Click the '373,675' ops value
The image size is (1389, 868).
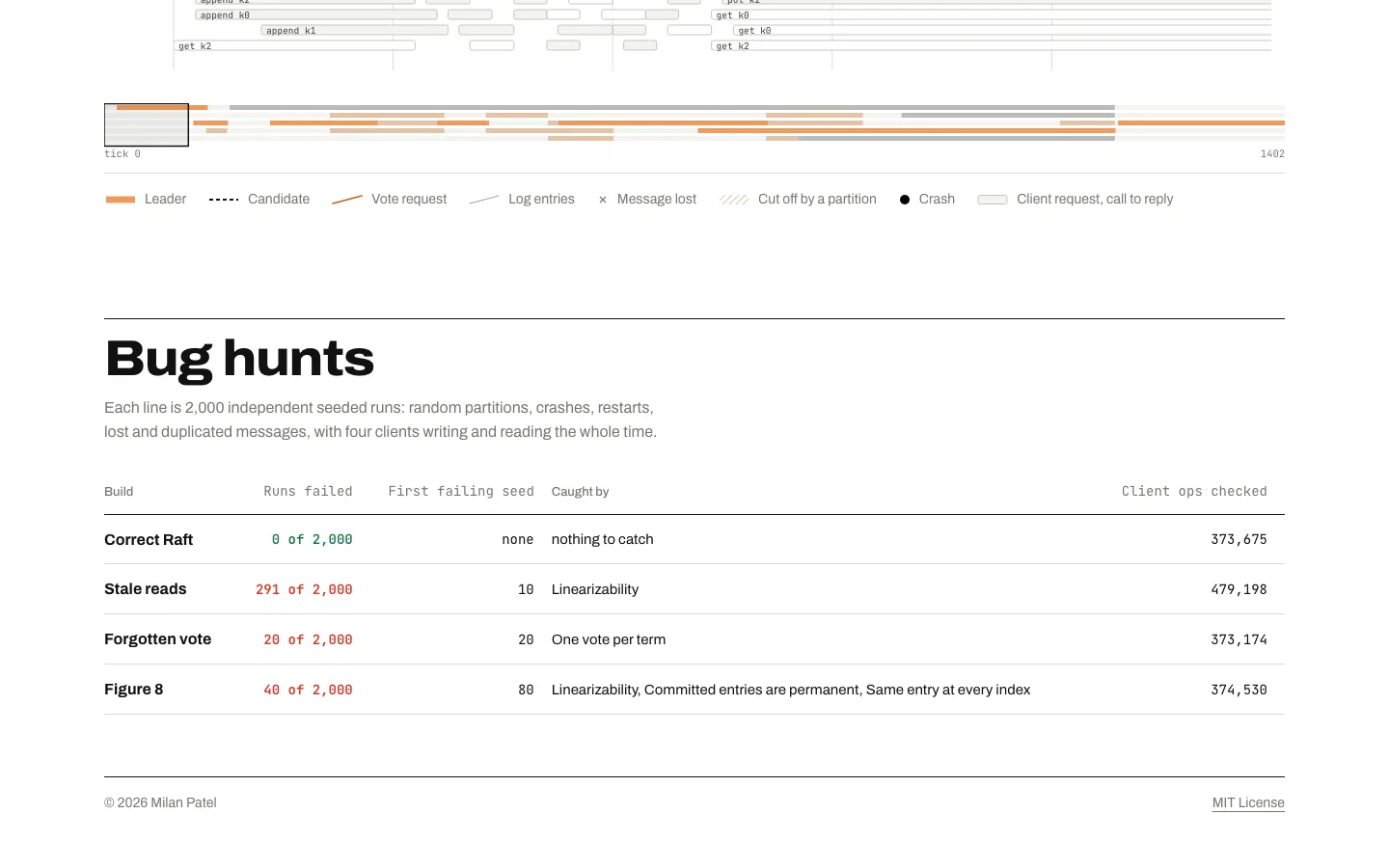[1239, 539]
